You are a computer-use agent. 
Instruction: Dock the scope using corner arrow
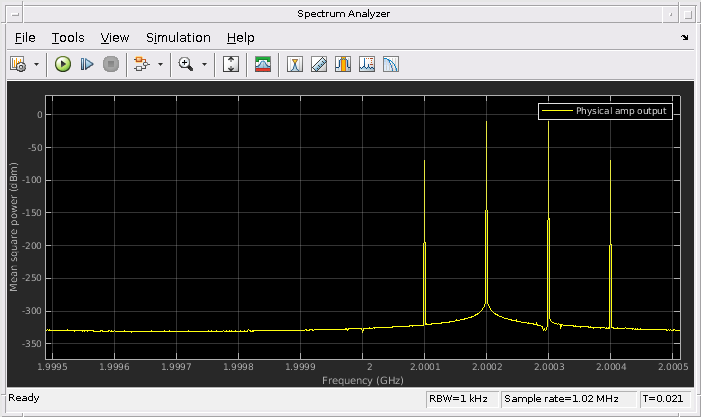[684, 38]
